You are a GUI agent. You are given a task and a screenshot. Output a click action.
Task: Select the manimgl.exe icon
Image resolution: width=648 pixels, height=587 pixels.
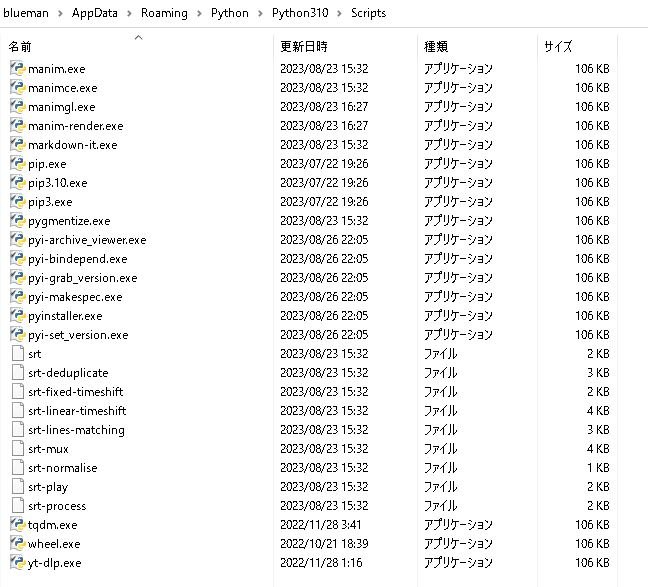click(x=18, y=106)
